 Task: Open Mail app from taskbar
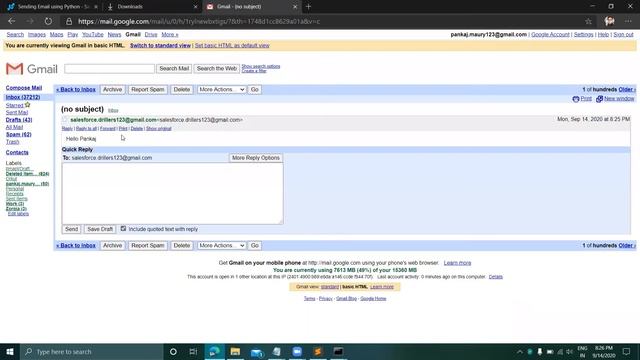[256, 352]
